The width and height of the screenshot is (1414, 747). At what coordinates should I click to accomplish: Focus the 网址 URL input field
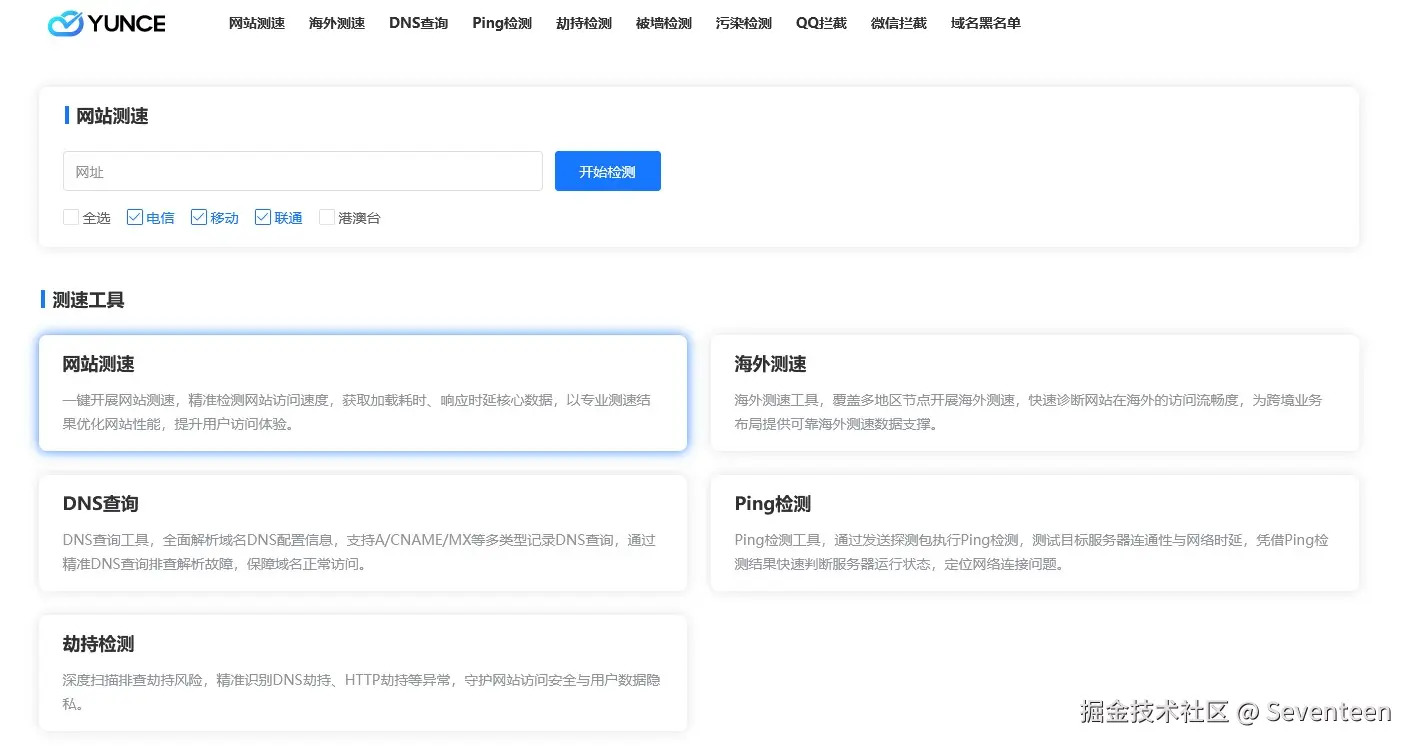303,171
